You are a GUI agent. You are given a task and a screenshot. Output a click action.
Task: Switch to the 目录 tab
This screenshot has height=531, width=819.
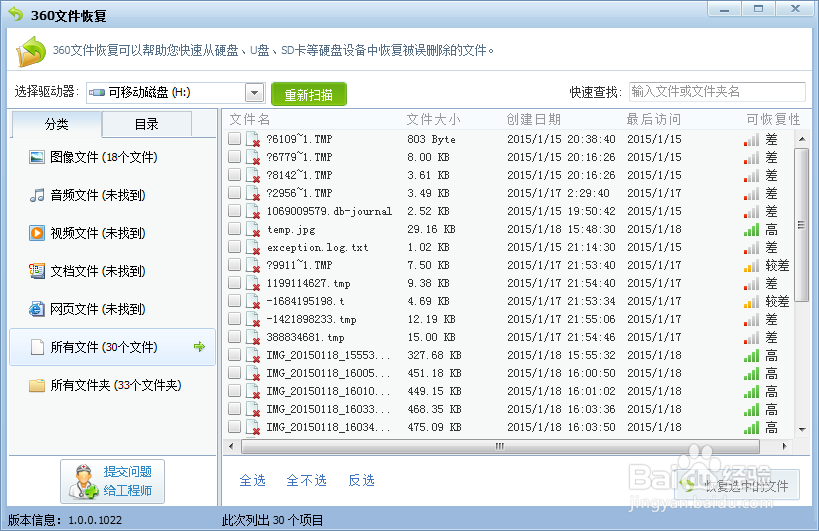147,124
